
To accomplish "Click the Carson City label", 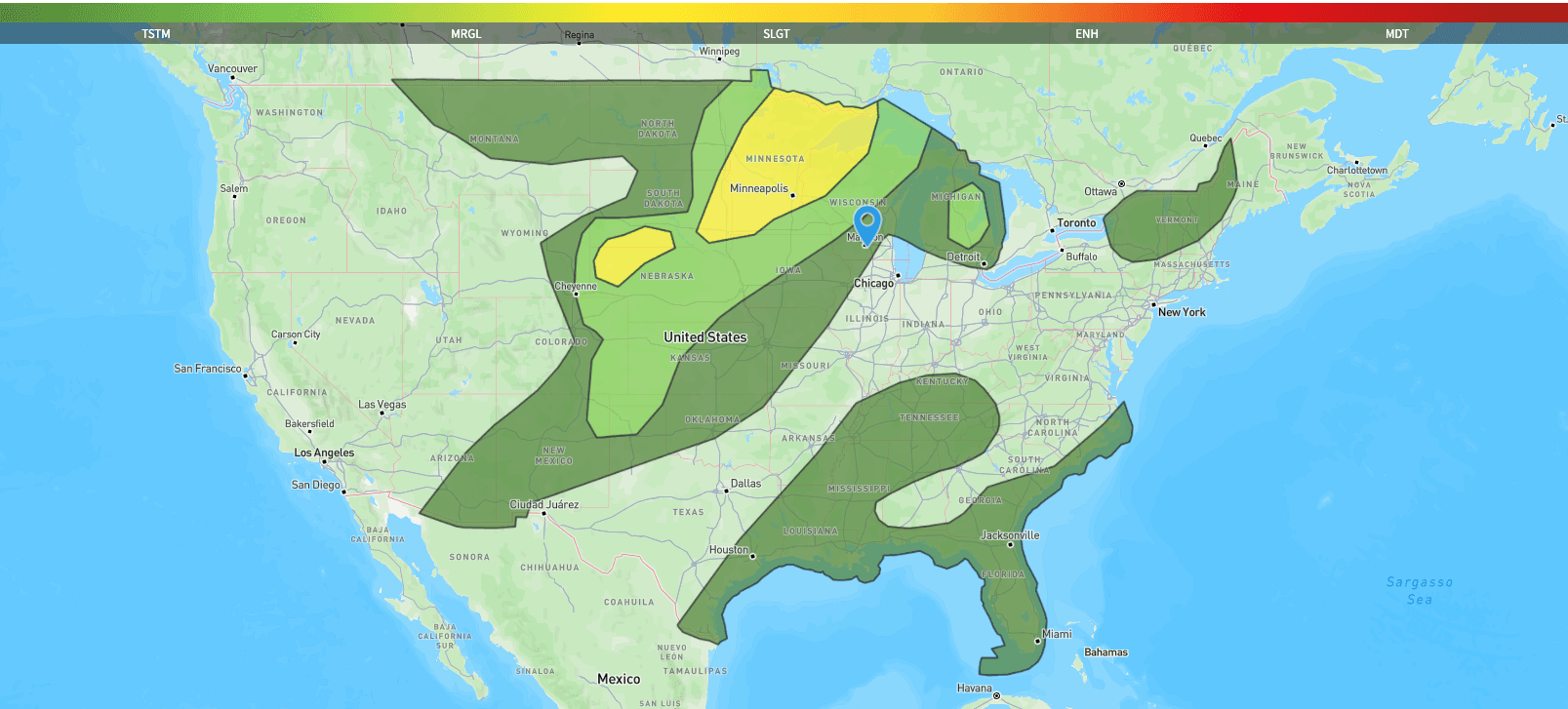I will point(296,335).
